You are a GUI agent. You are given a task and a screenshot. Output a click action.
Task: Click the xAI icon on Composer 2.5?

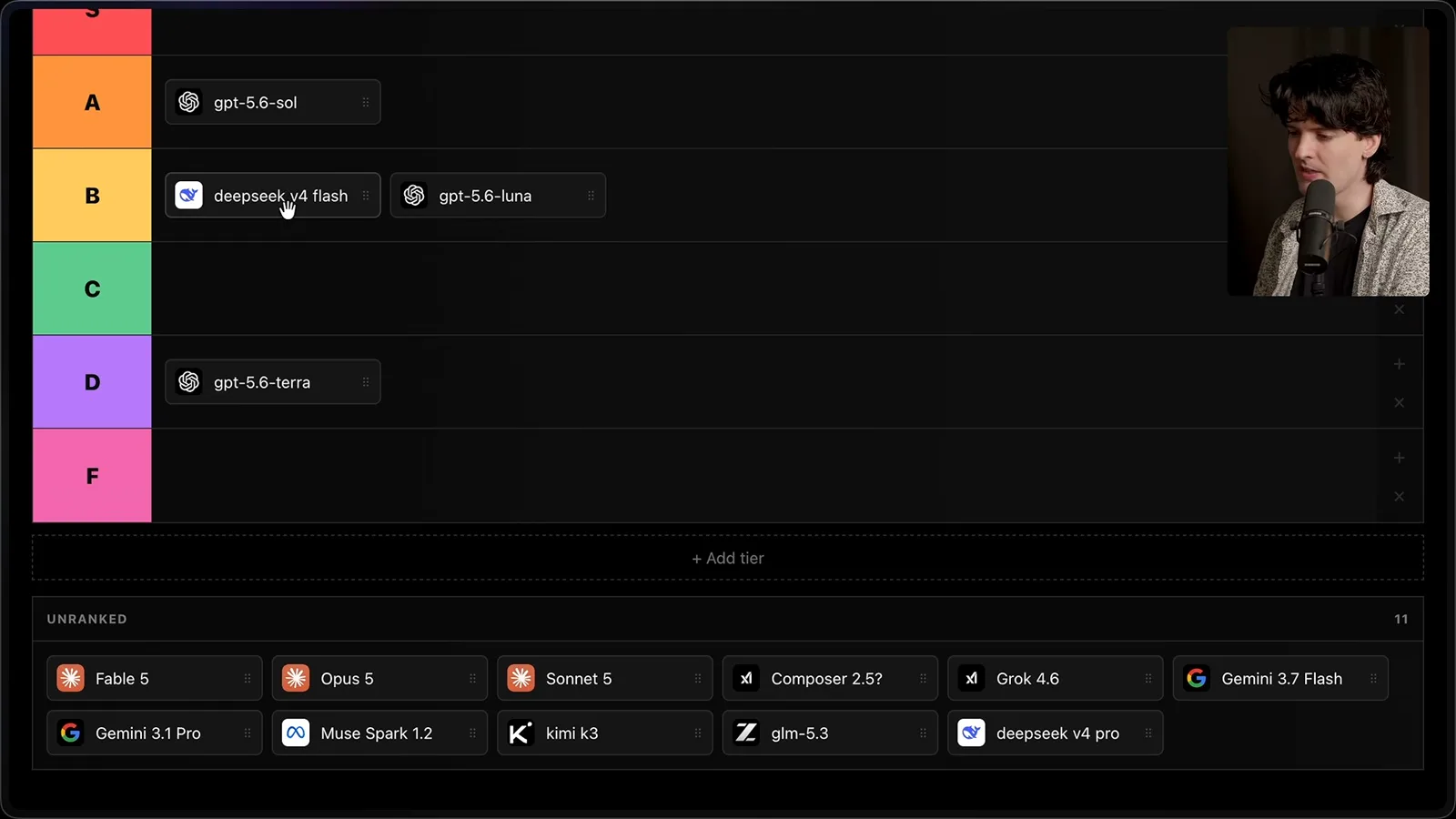coord(746,678)
